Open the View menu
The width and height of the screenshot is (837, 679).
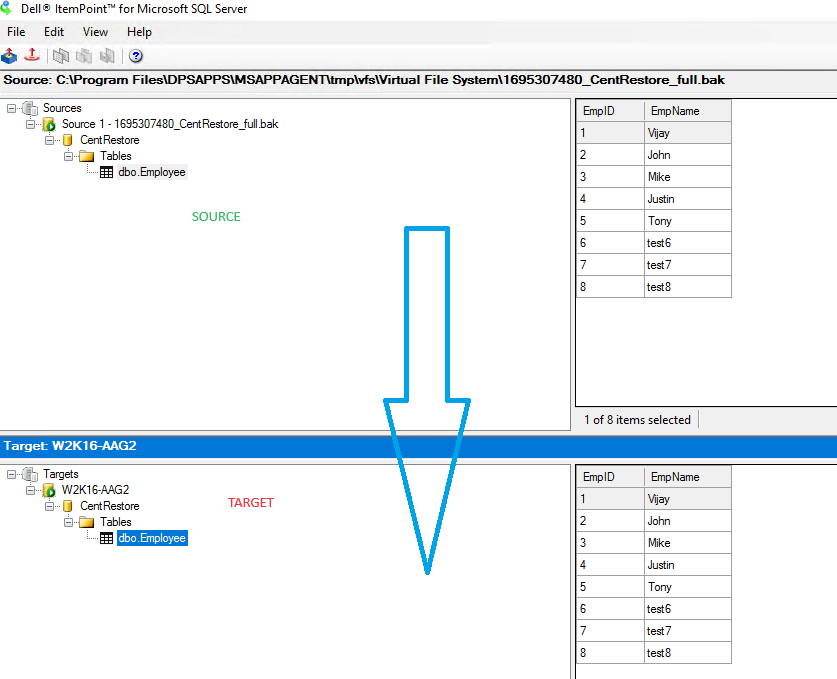(95, 32)
